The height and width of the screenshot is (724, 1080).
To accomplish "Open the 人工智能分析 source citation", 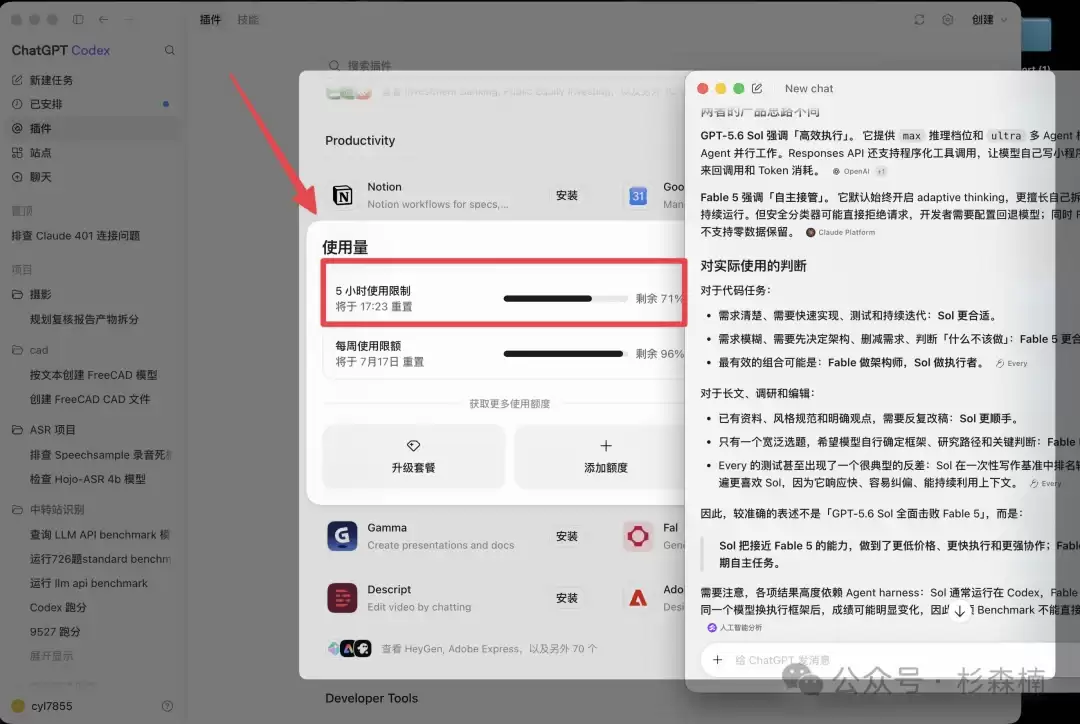I will click(x=735, y=628).
